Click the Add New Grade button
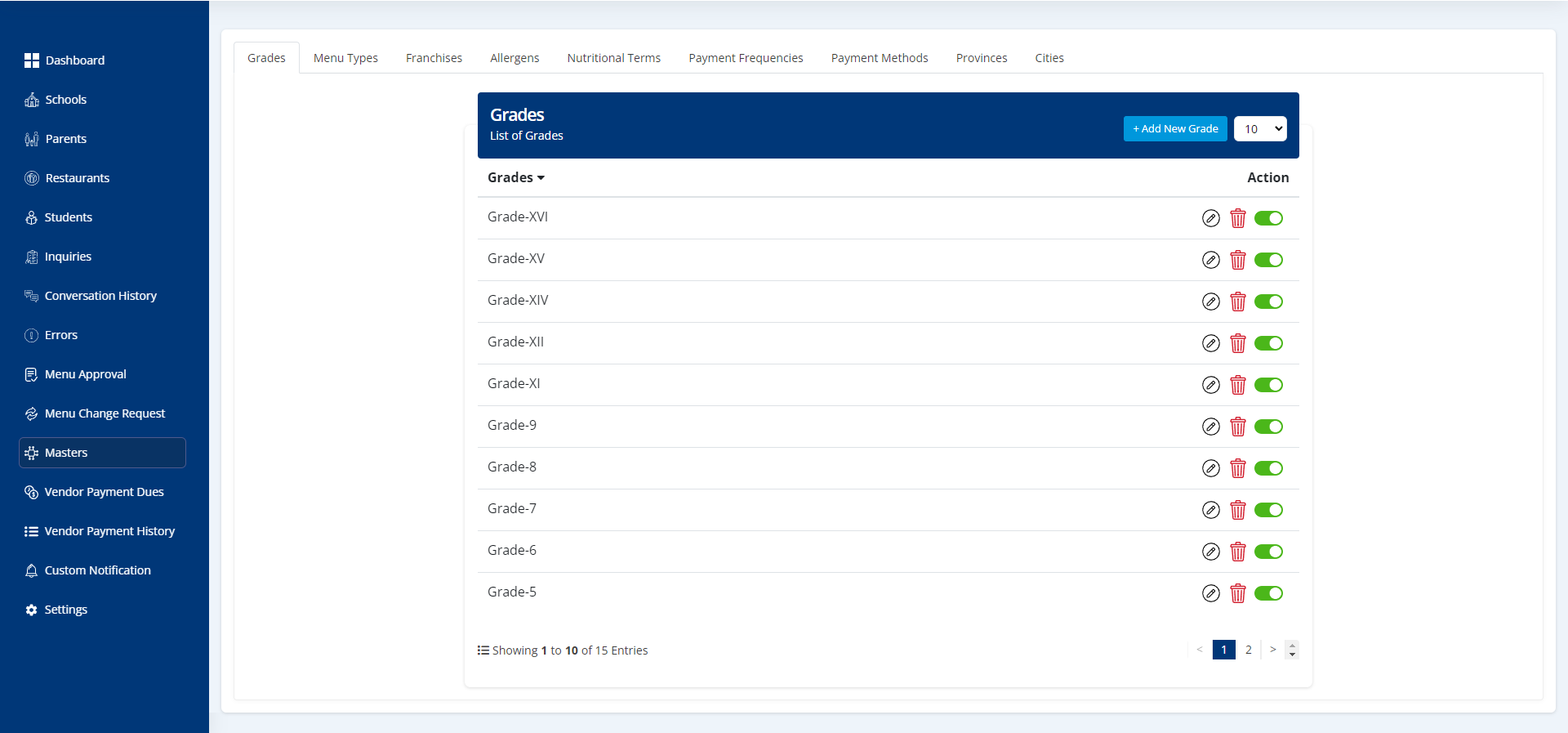 [1175, 128]
